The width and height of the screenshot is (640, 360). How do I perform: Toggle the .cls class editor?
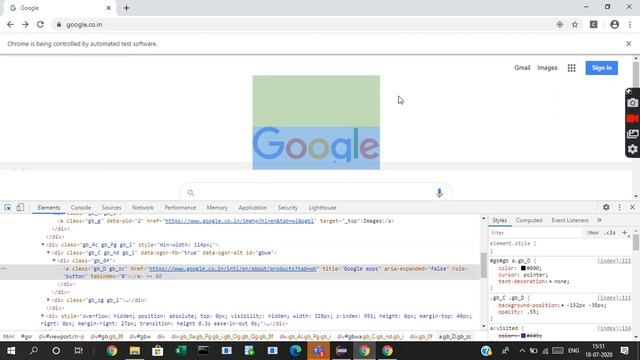point(610,233)
